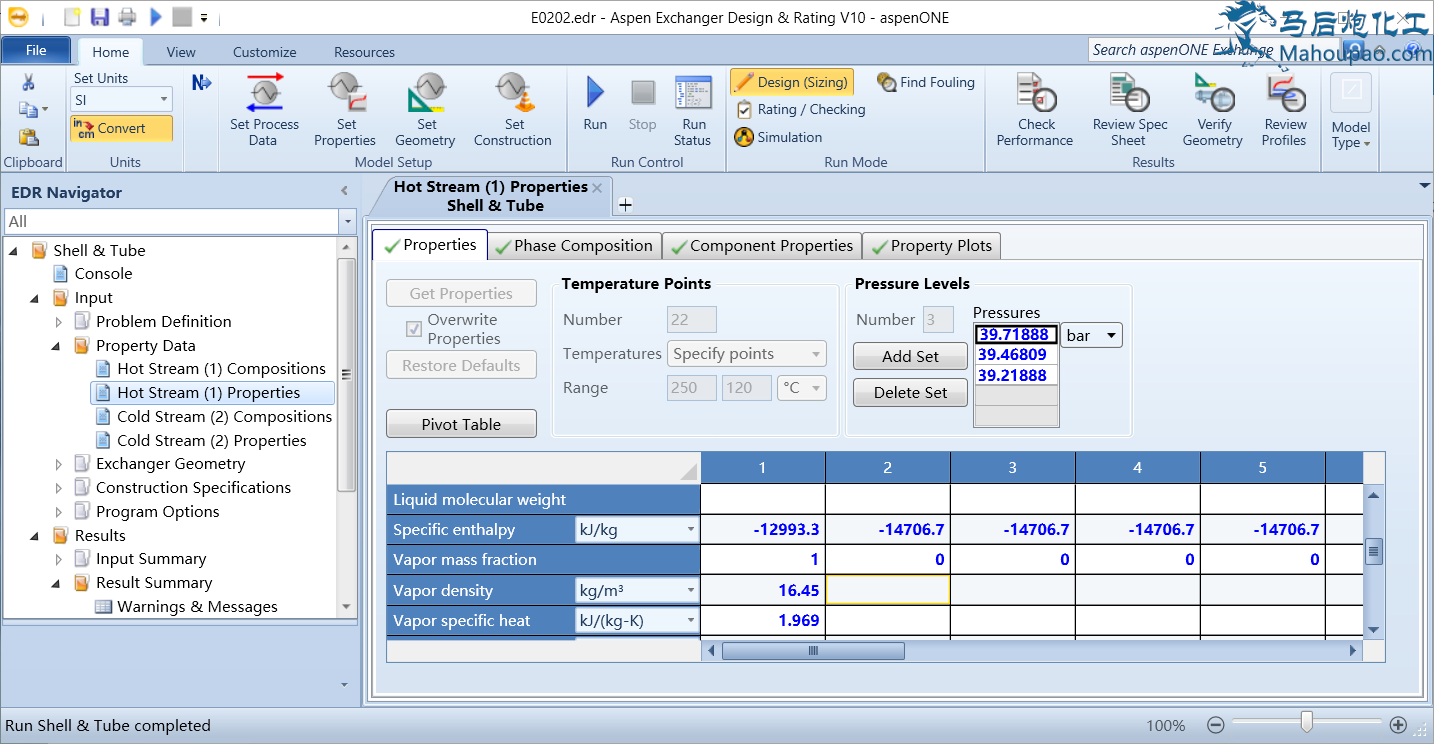Switch to the View ribbon tab

181,52
